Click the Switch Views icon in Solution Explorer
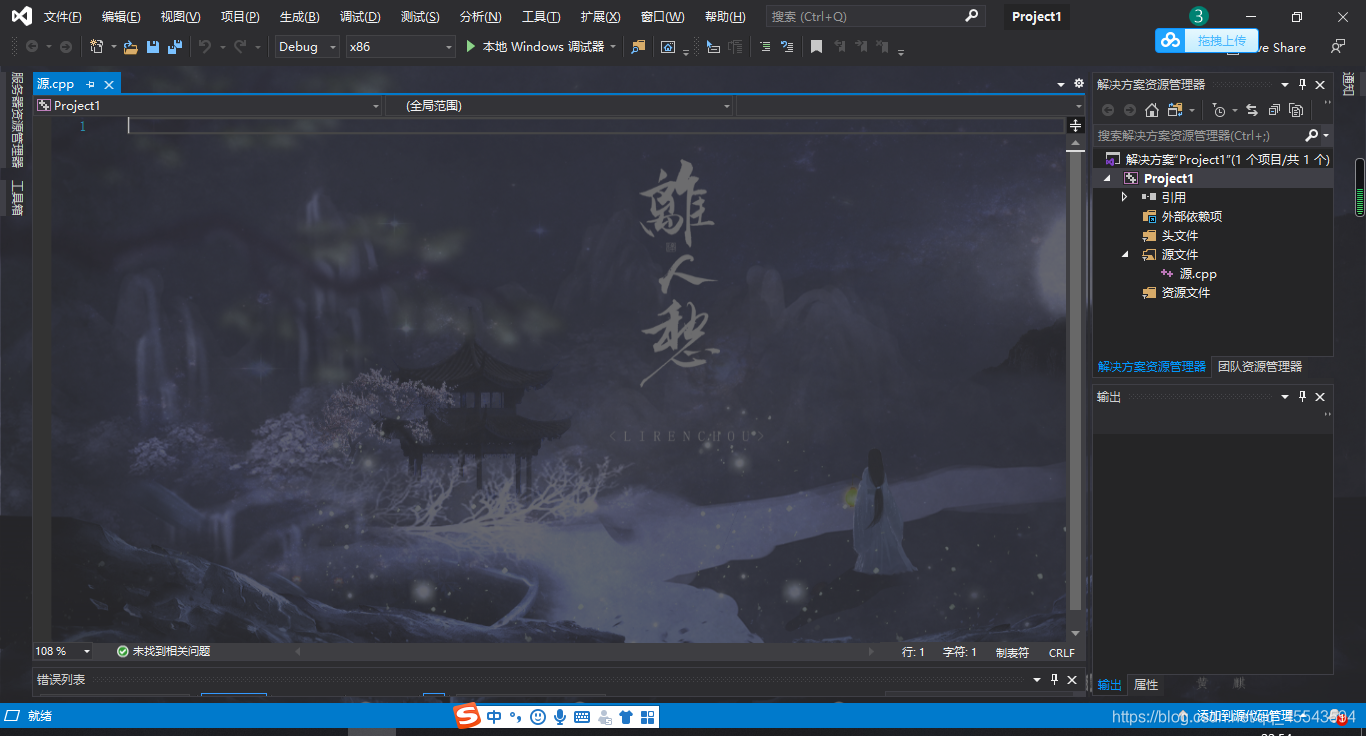This screenshot has width=1366, height=736. 1174,110
